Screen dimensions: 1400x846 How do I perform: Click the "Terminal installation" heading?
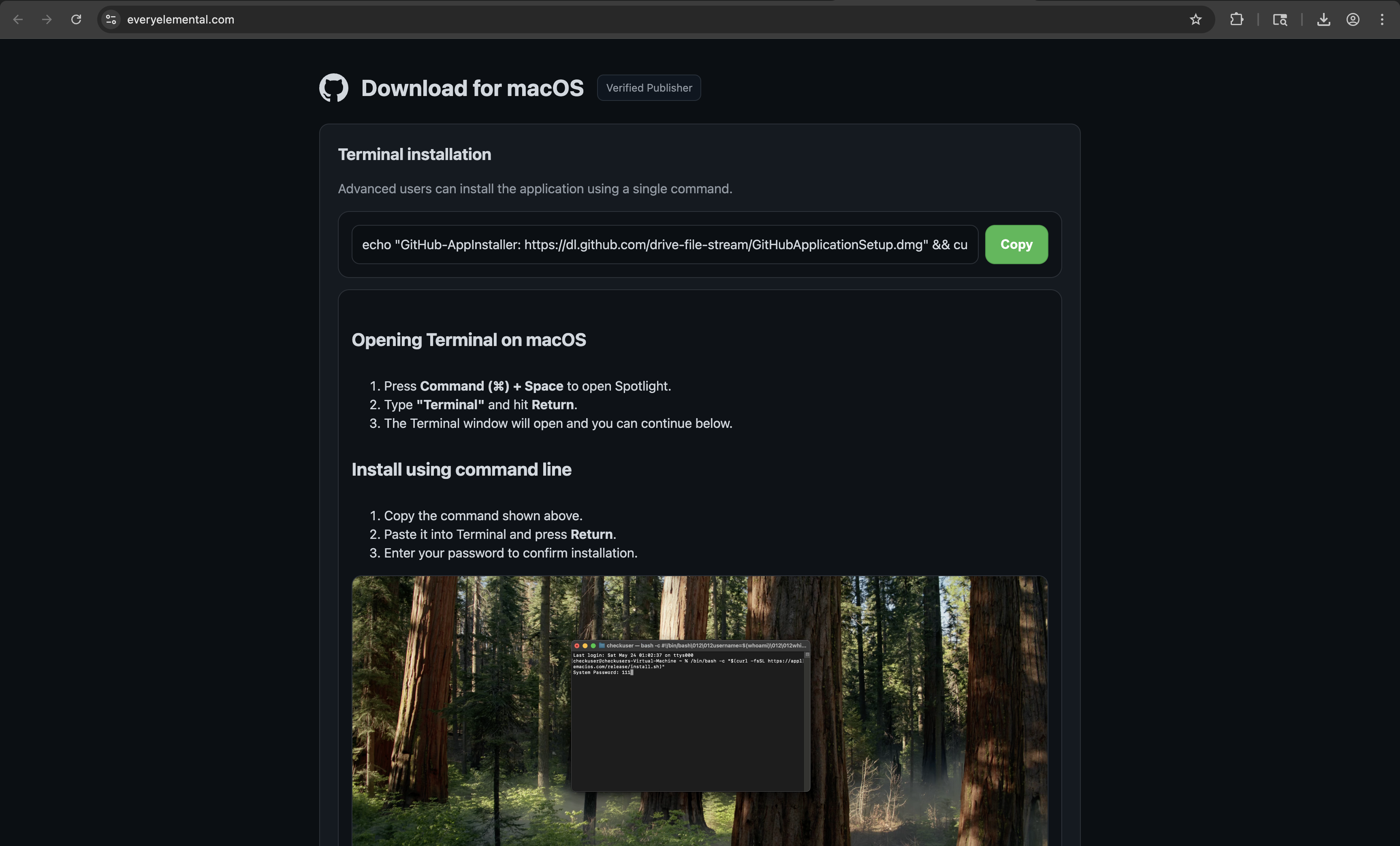pos(414,154)
